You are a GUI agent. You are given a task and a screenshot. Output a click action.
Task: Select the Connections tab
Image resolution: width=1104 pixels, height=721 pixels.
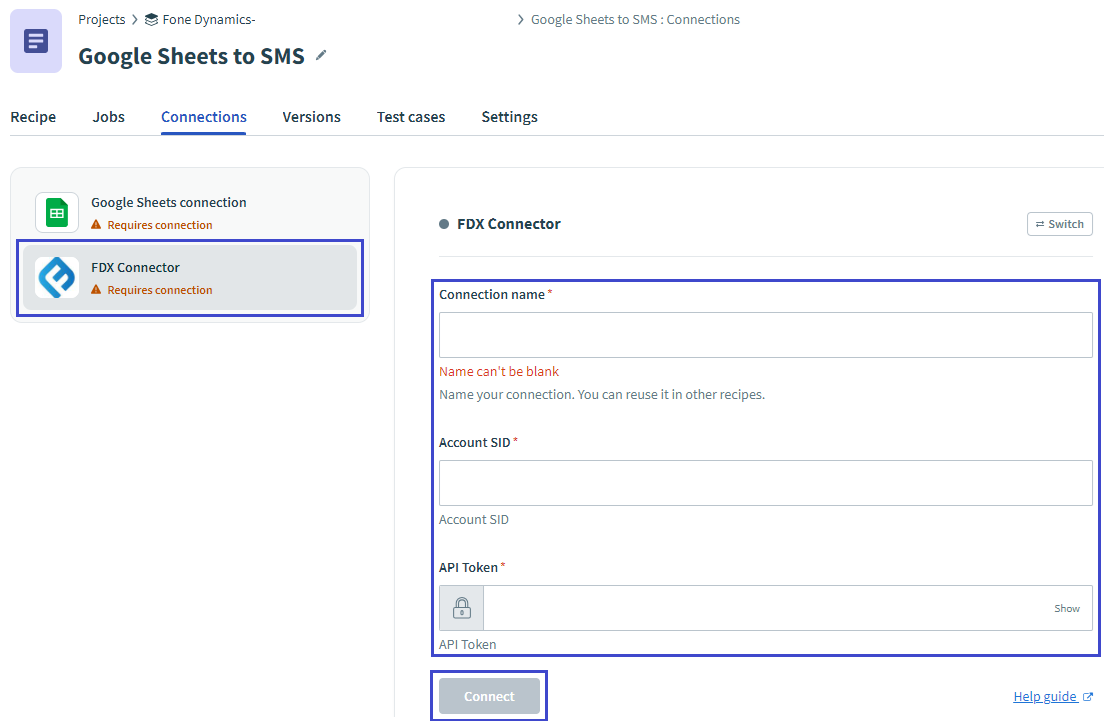click(203, 117)
